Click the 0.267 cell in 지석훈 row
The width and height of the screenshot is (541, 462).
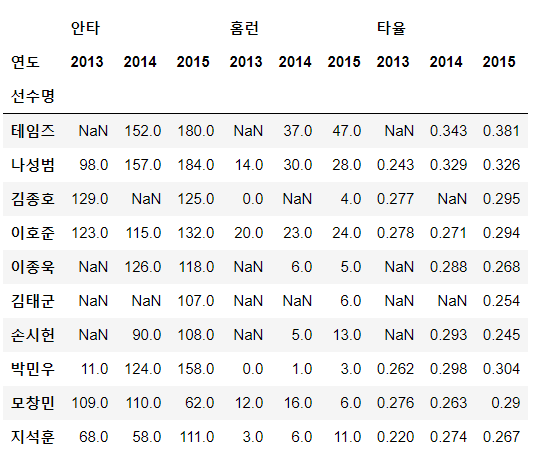(501, 437)
